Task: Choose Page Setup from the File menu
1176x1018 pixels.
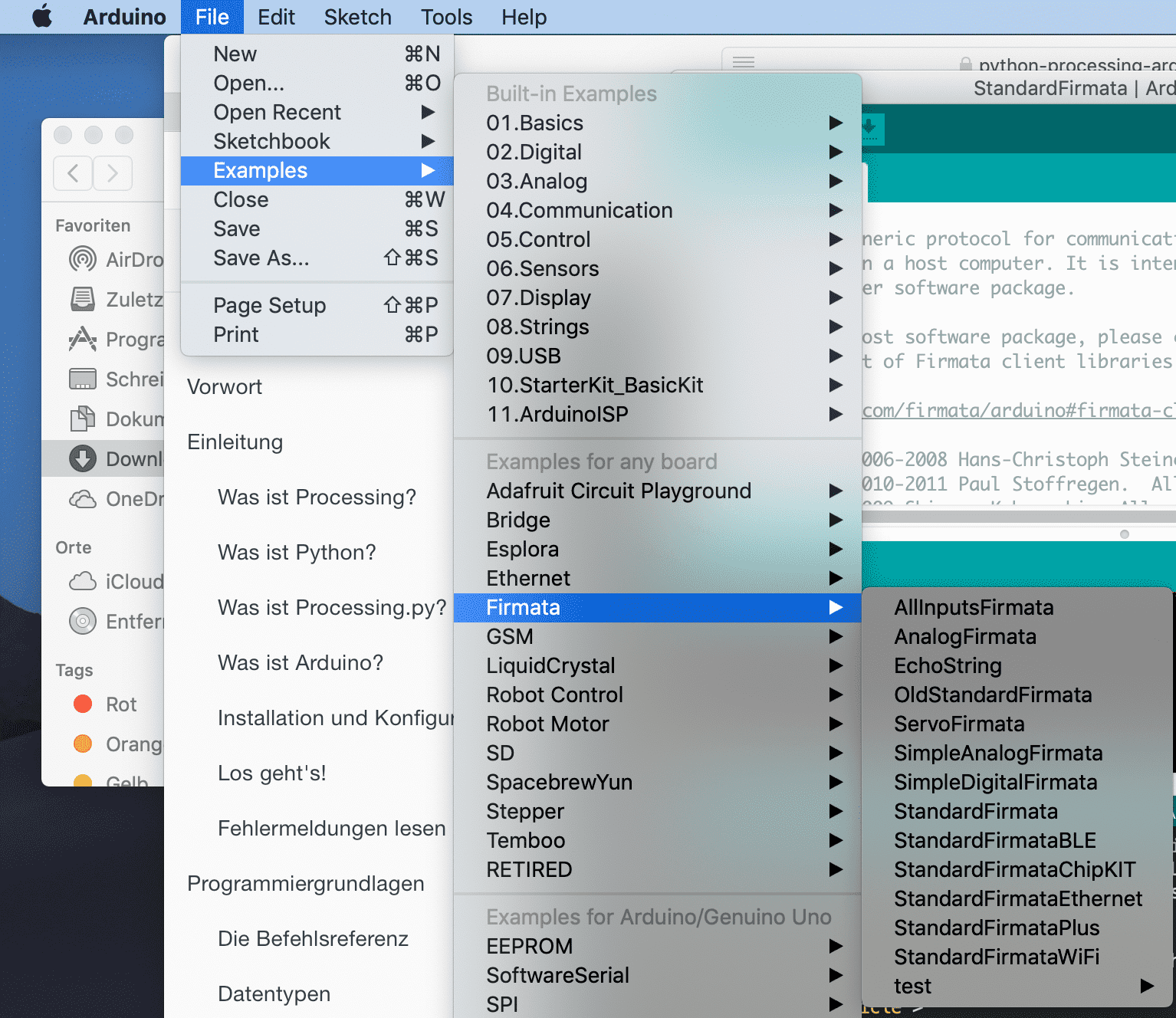Action: click(x=317, y=305)
